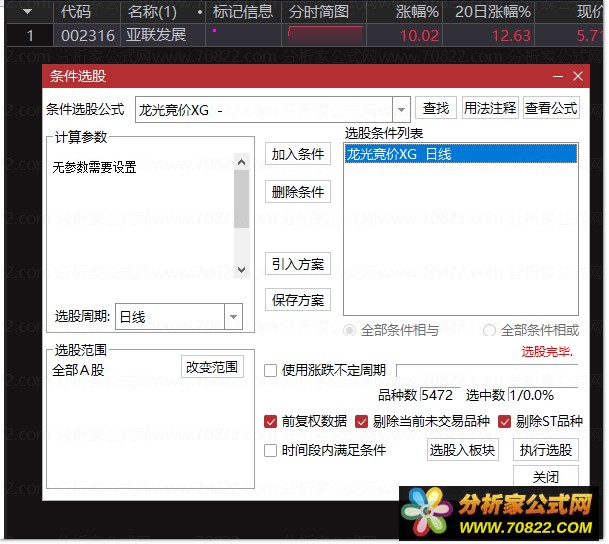This screenshot has width=609, height=544.
Task: Click the 无参数需要设置 text
Action: tap(94, 167)
